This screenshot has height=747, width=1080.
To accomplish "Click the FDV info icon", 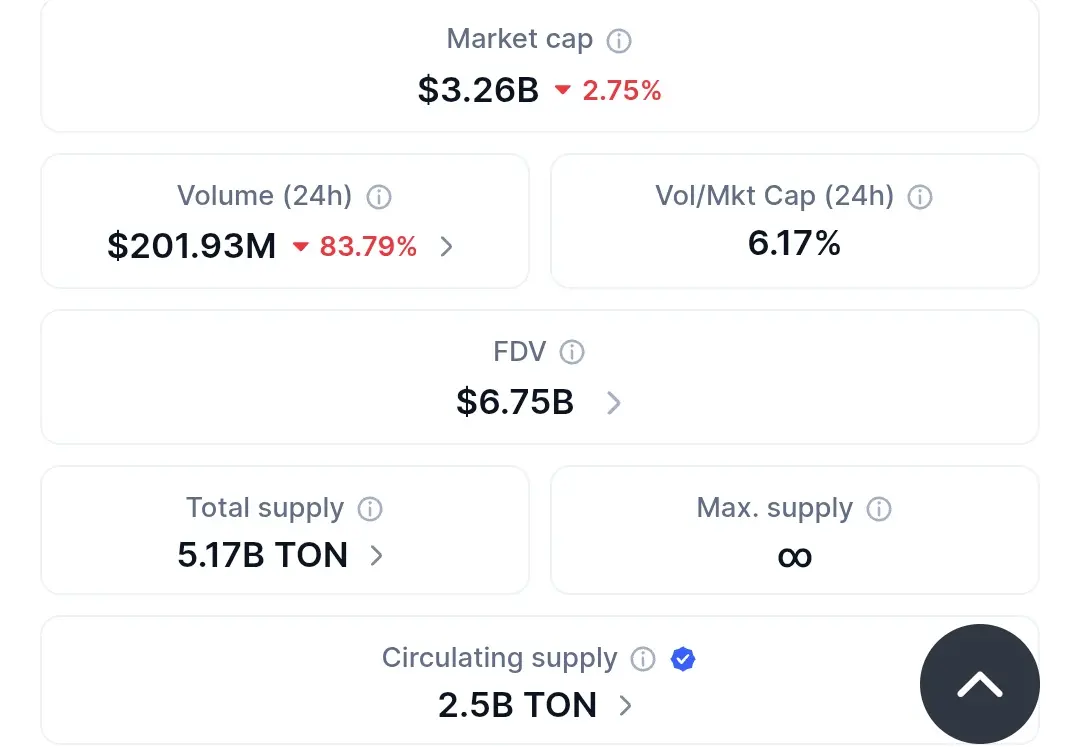I will (572, 352).
